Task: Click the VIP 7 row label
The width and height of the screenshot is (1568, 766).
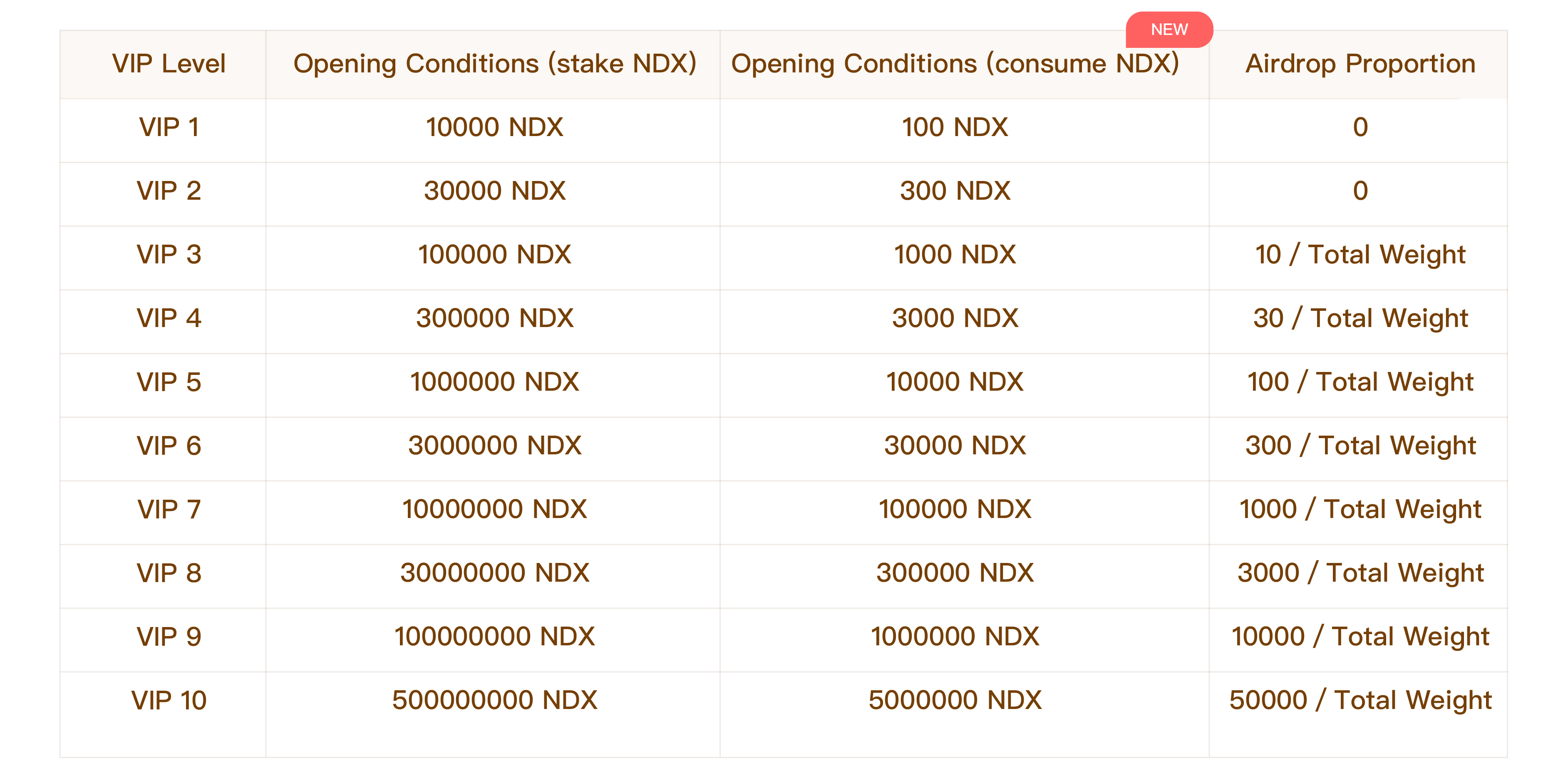Action: tap(169, 509)
